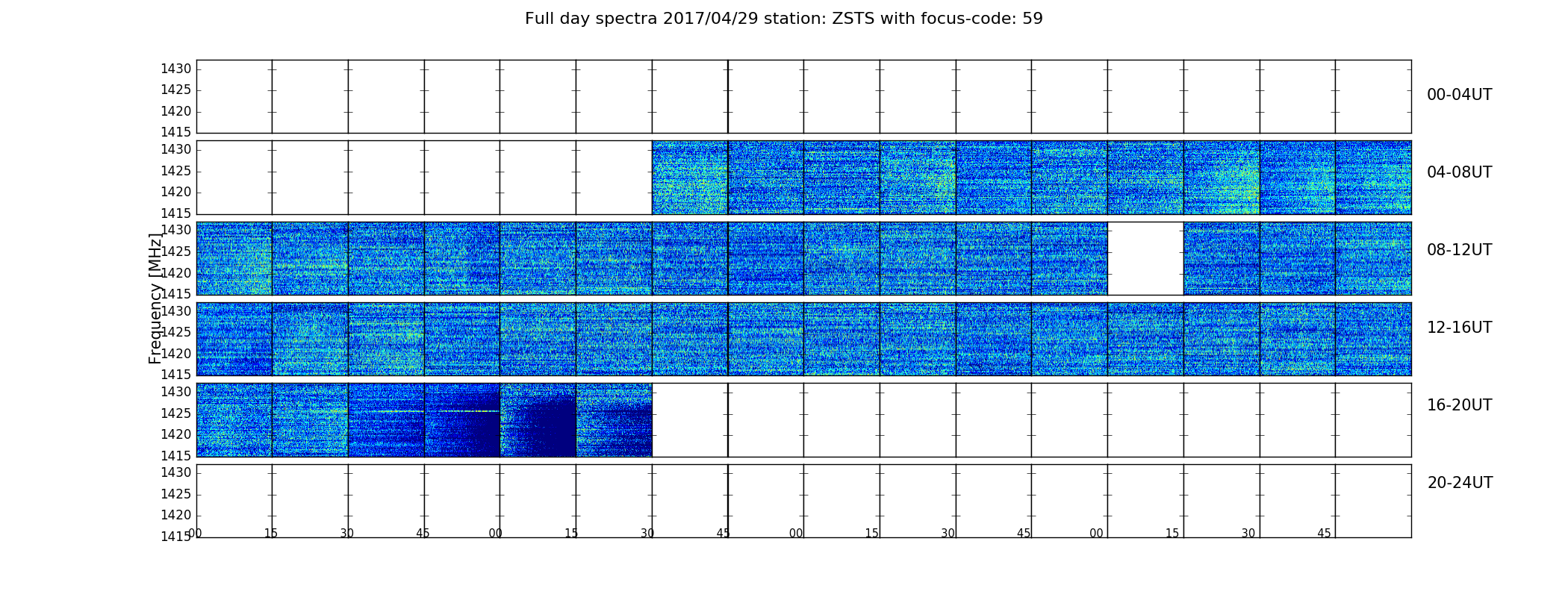Click the blank gap in the 08-12UT spectrum

point(1145,258)
